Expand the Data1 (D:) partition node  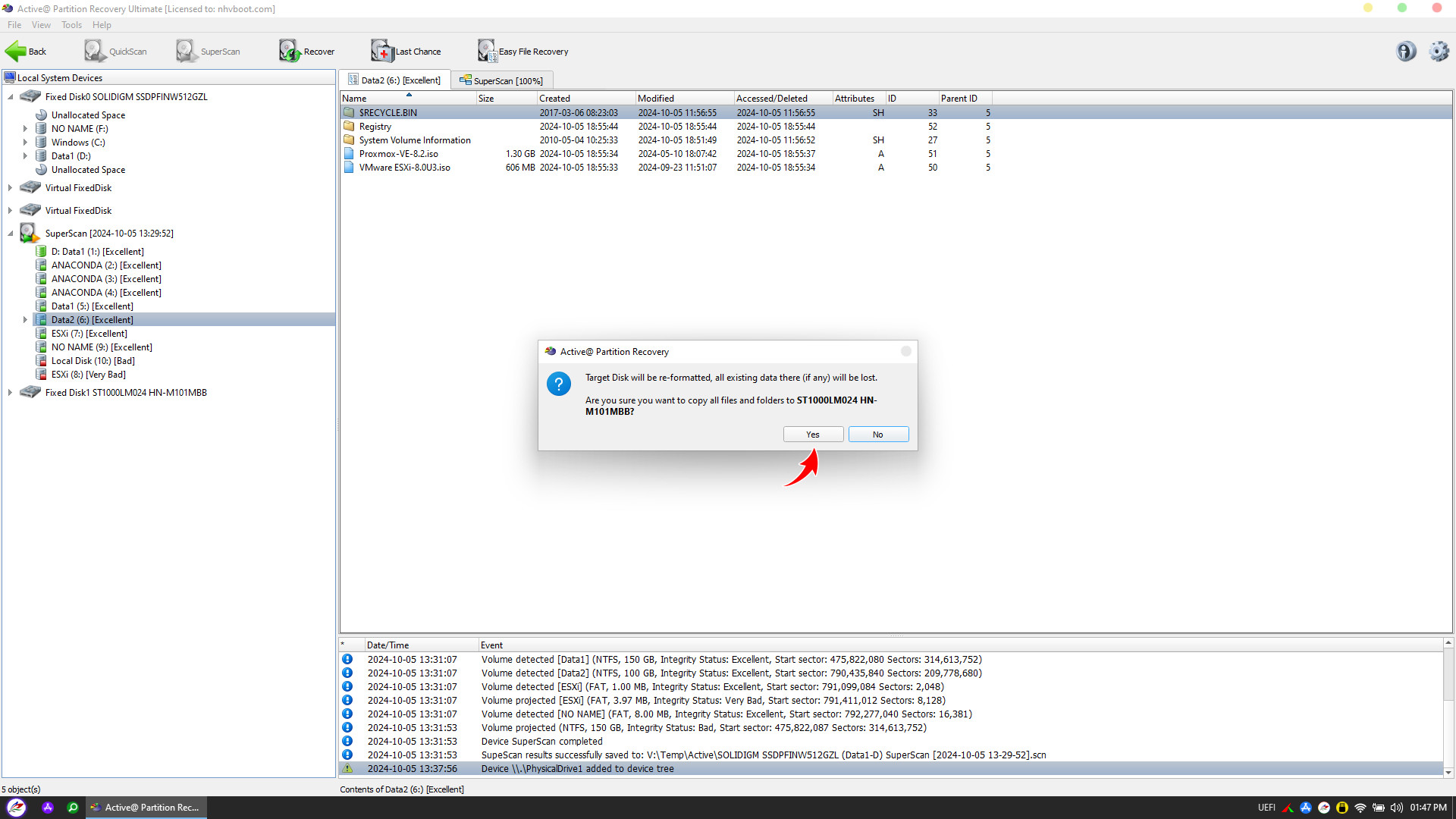25,155
